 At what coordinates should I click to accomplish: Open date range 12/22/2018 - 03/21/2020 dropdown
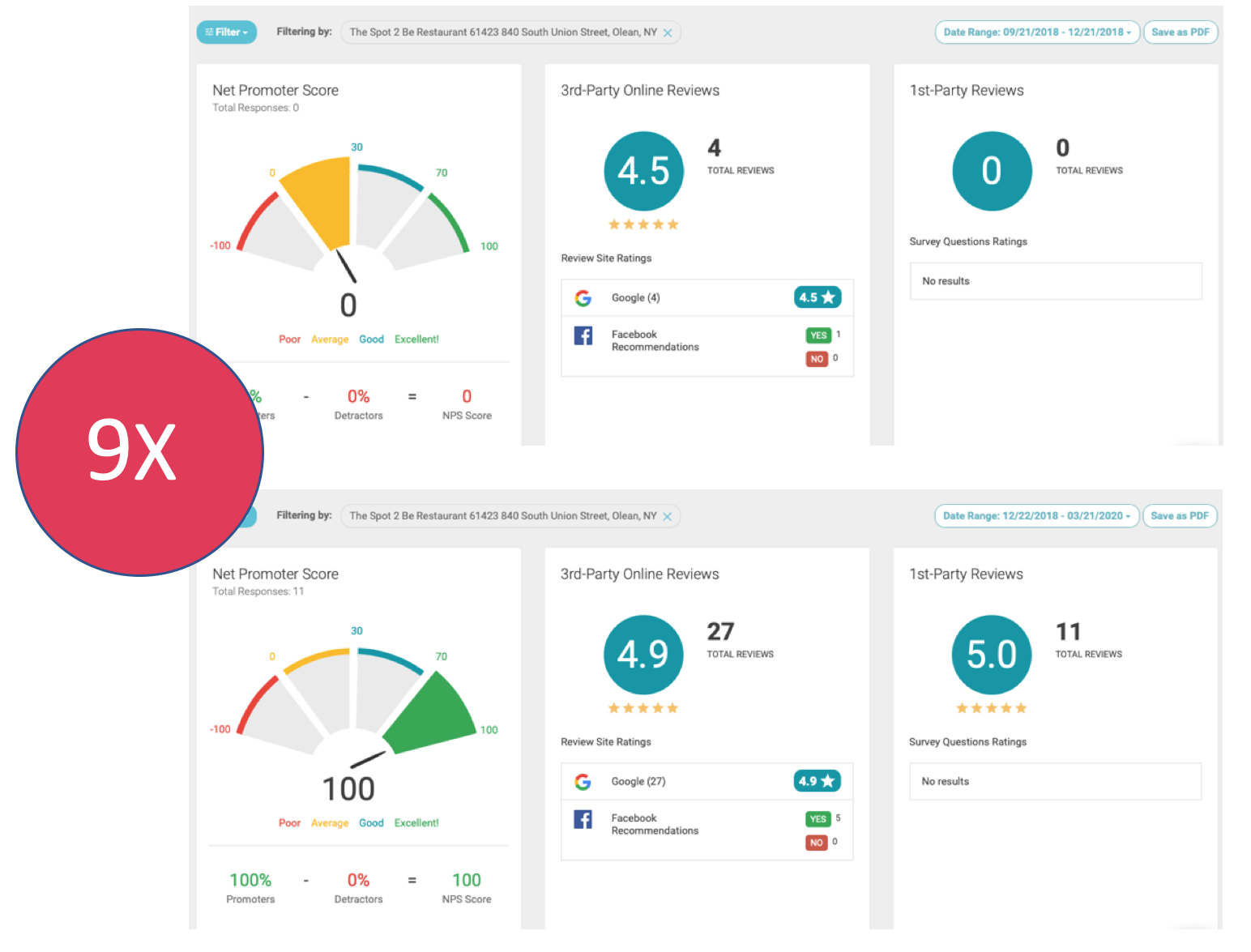coord(1036,516)
